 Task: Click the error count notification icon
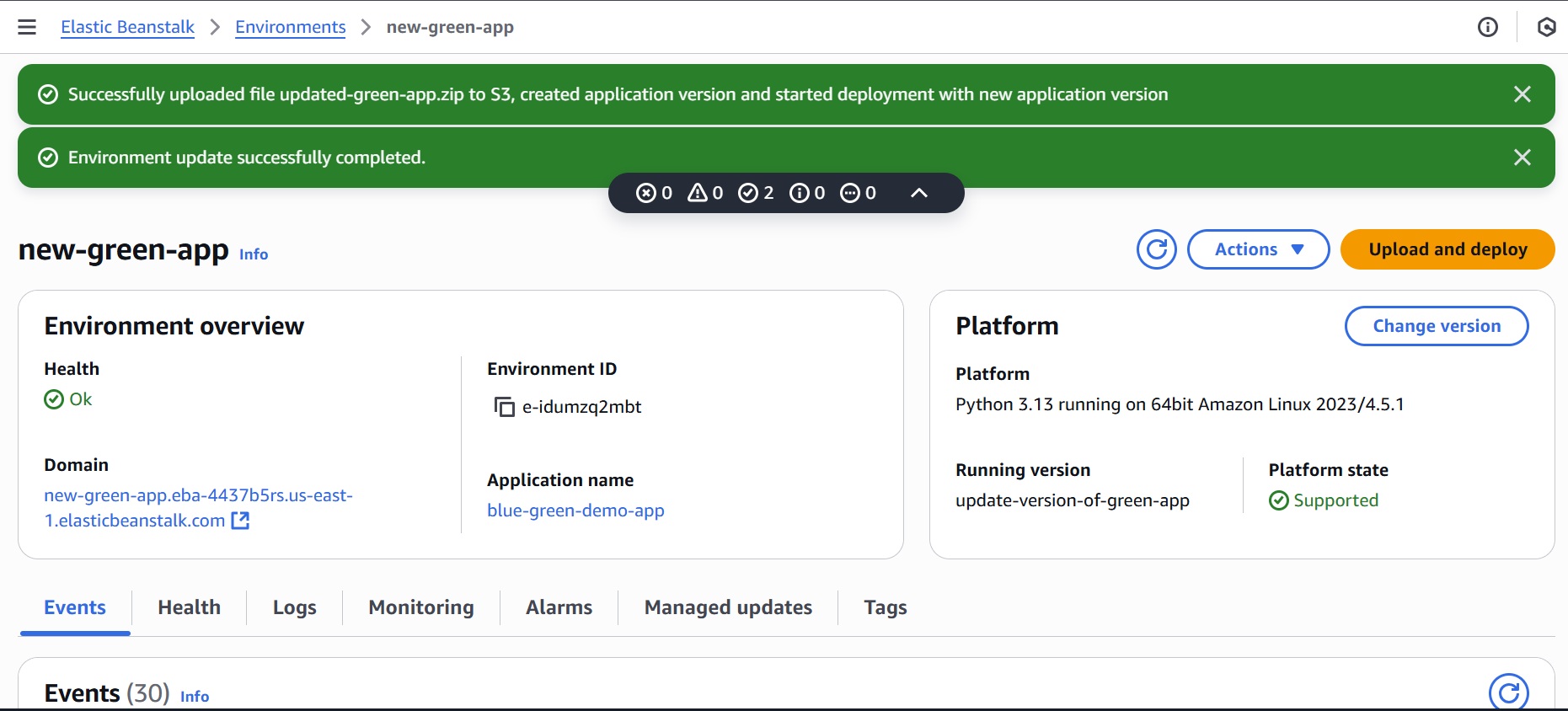pyautogui.click(x=646, y=193)
